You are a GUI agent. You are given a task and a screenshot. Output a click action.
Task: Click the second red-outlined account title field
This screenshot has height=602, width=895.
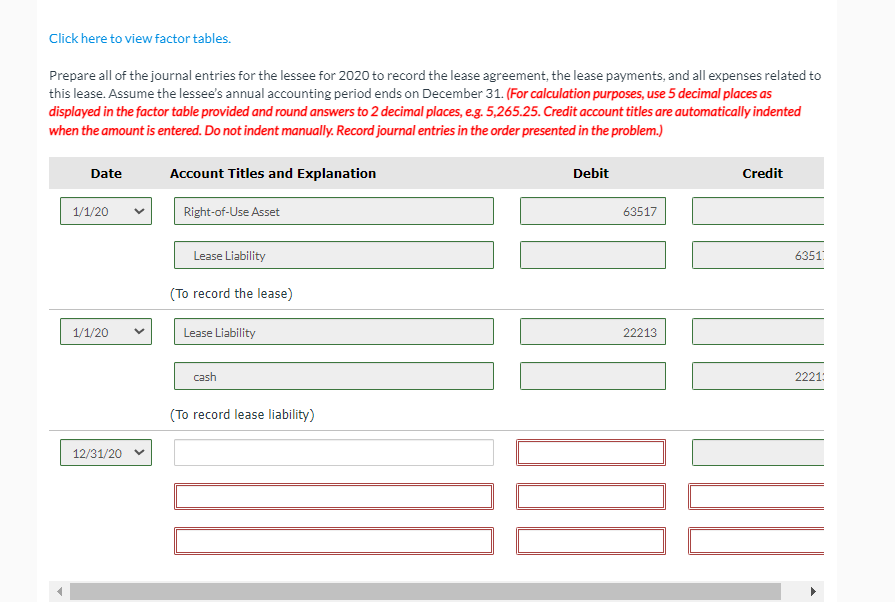click(333, 496)
